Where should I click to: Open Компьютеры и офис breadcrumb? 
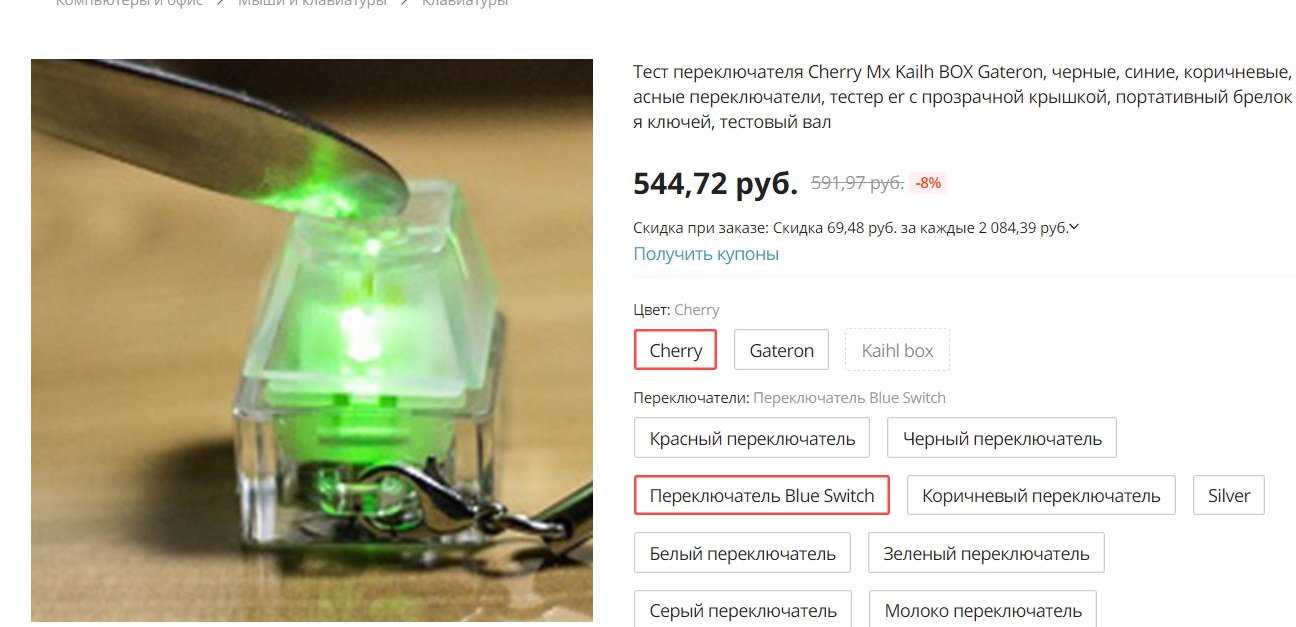tap(129, 3)
